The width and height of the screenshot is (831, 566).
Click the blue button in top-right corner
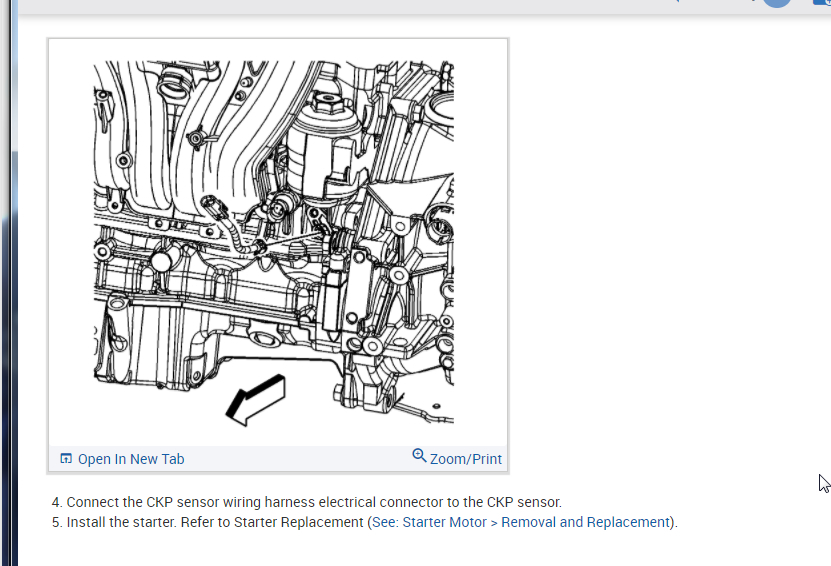click(822, 2)
